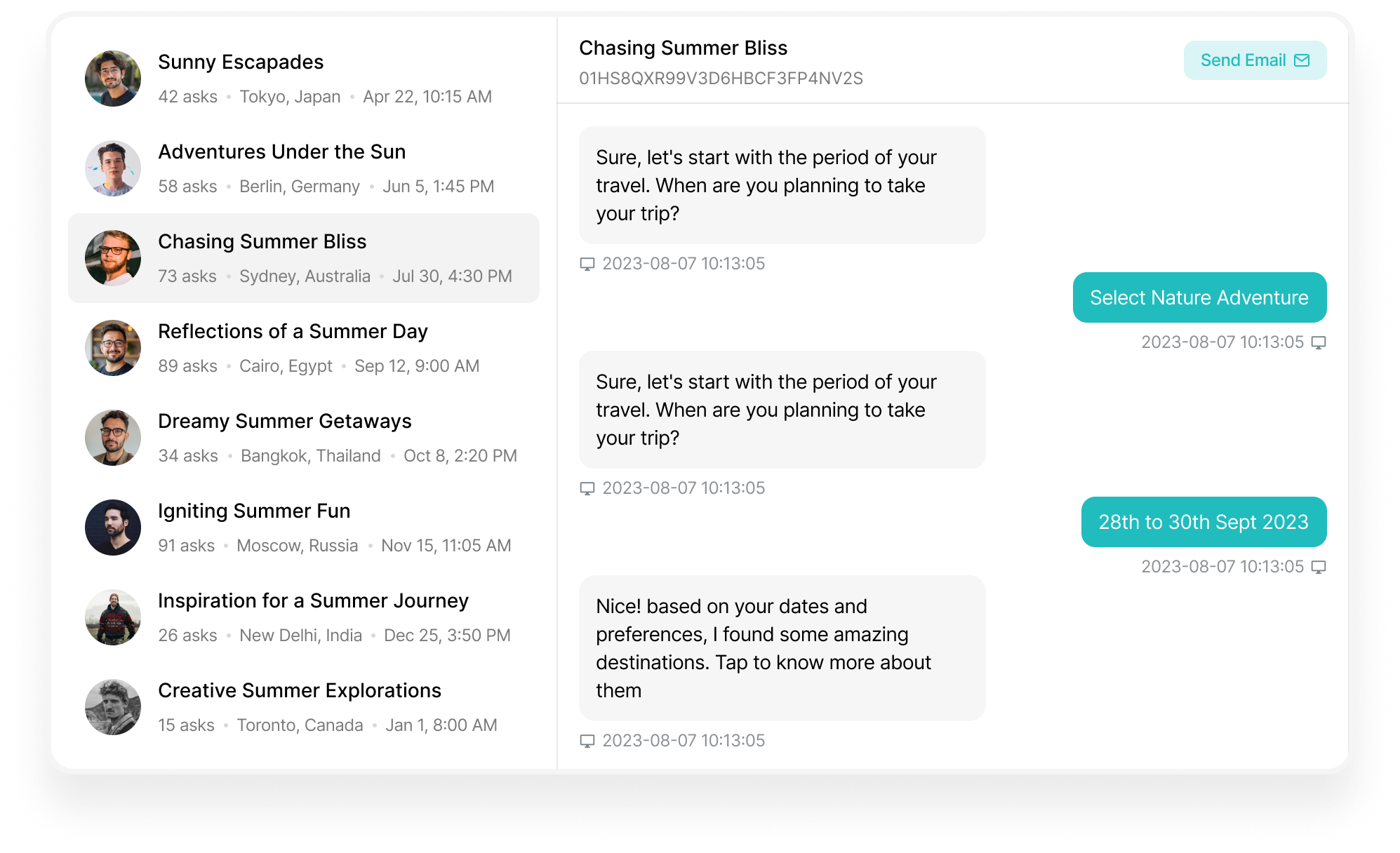The image size is (1400, 853).
Task: Open Reflections of a Summer Day chat
Action: click(x=304, y=348)
